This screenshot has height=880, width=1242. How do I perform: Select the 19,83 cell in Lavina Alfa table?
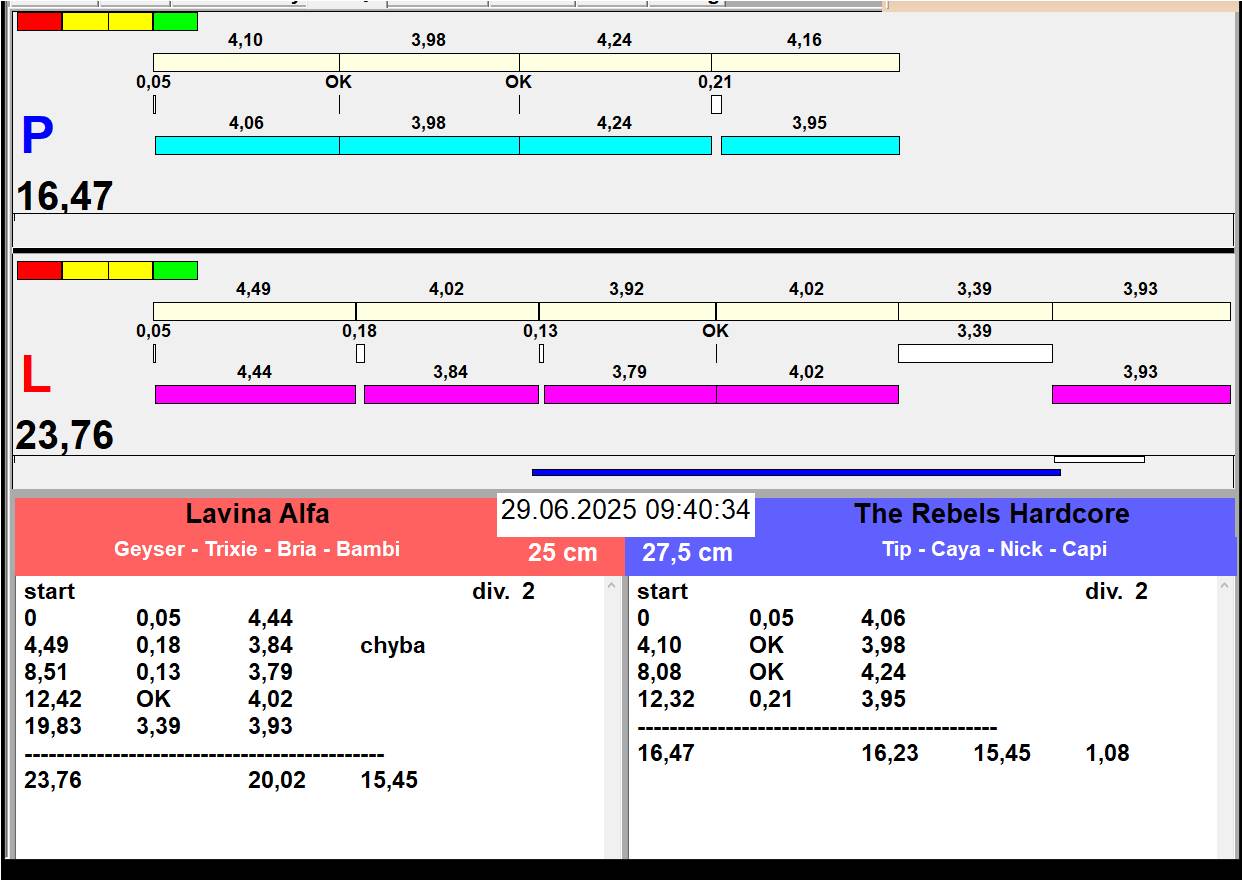(53, 727)
